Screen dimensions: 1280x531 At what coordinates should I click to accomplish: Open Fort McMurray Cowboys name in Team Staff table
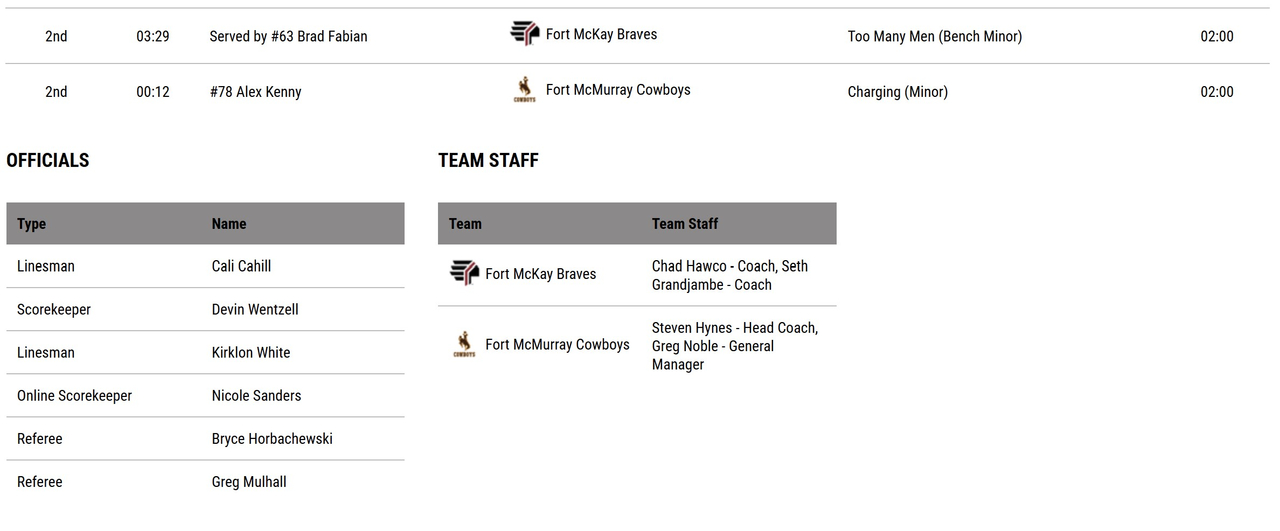(x=557, y=345)
